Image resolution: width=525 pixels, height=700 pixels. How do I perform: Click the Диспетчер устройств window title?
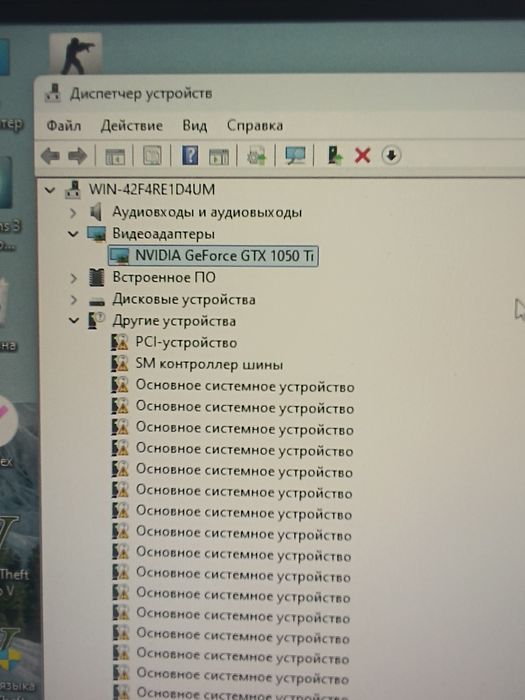(141, 94)
